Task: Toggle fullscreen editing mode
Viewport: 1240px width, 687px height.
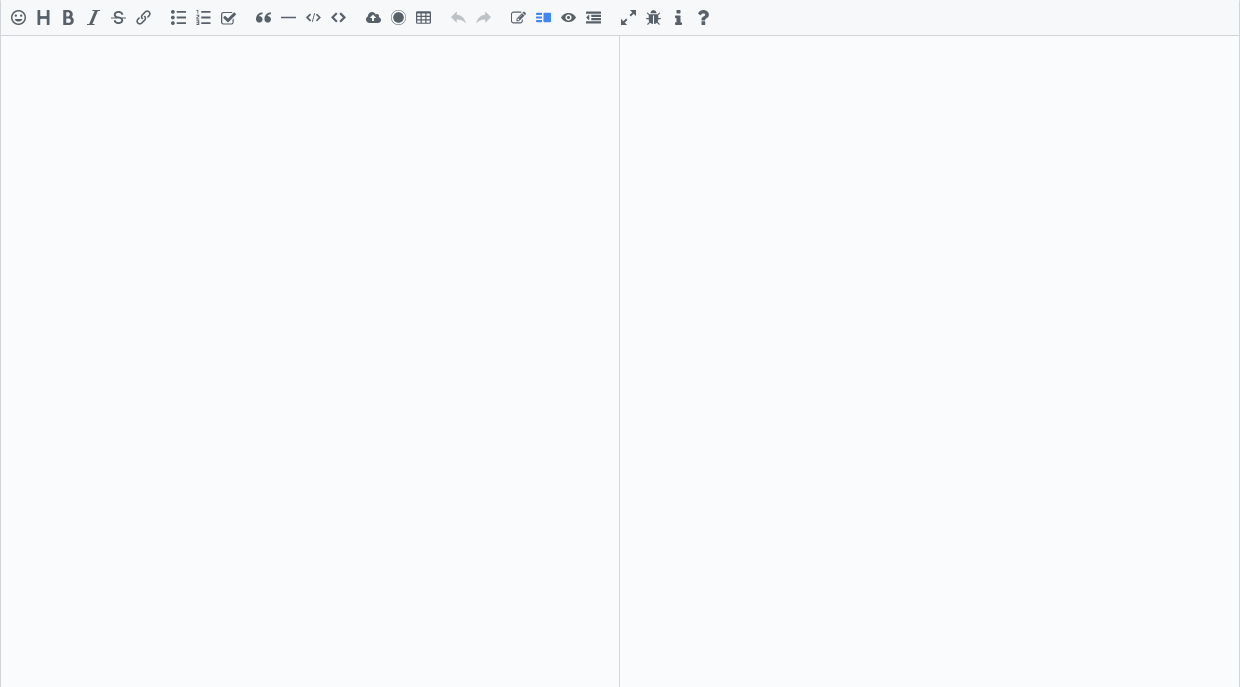Action: tap(628, 17)
